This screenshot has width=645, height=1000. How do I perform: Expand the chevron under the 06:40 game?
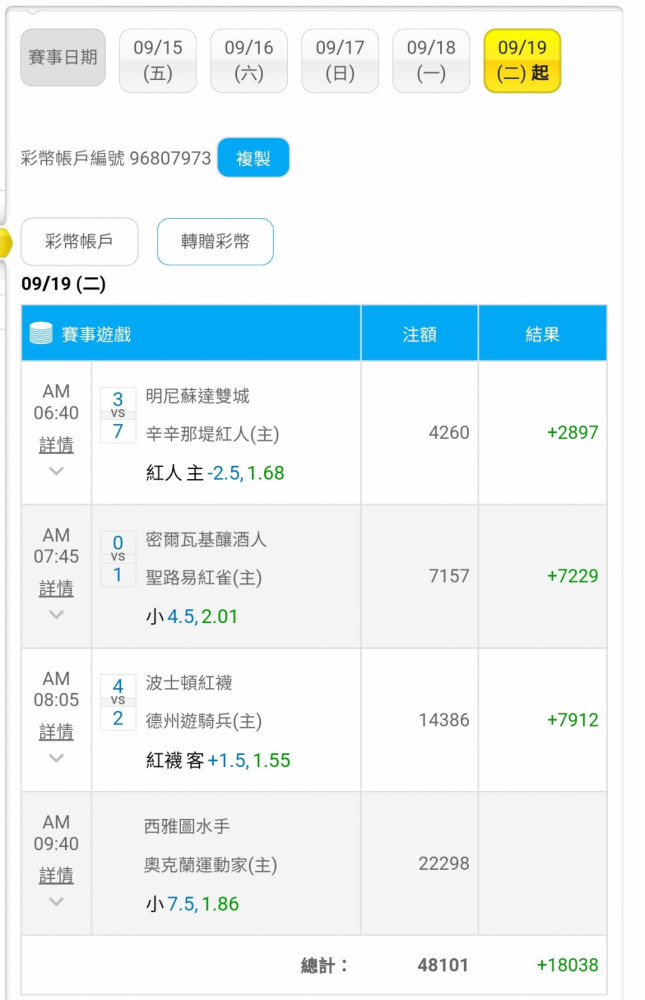click(56, 471)
